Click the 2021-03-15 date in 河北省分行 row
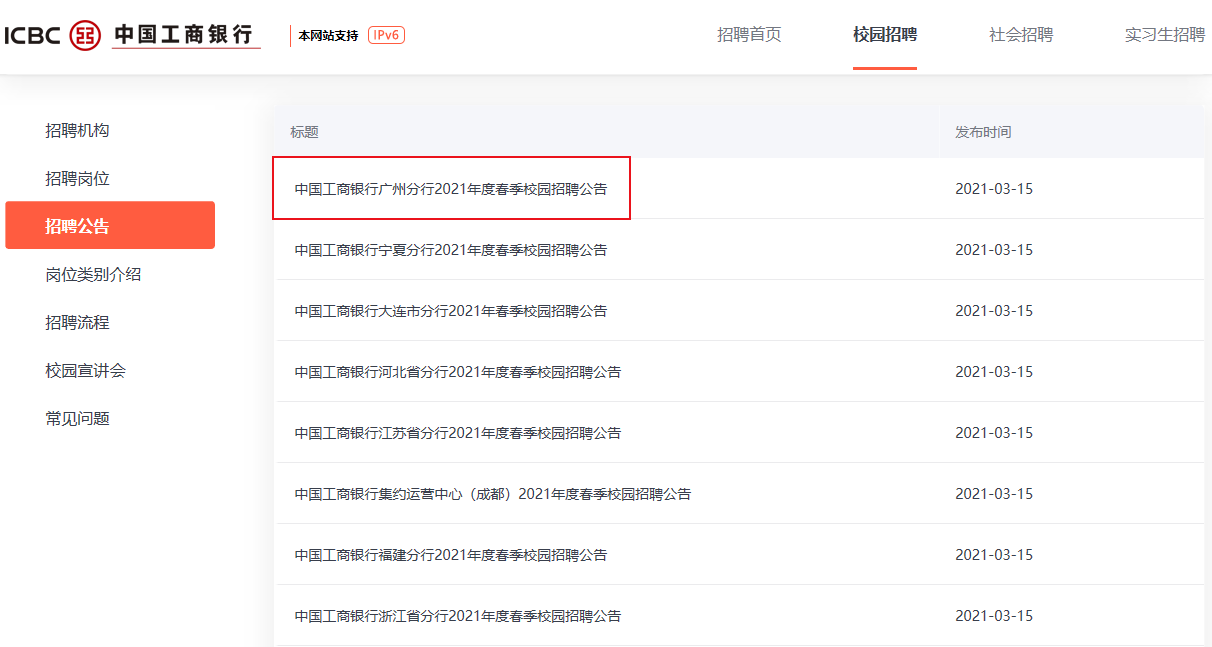The height and width of the screenshot is (647, 1212). 994,371
